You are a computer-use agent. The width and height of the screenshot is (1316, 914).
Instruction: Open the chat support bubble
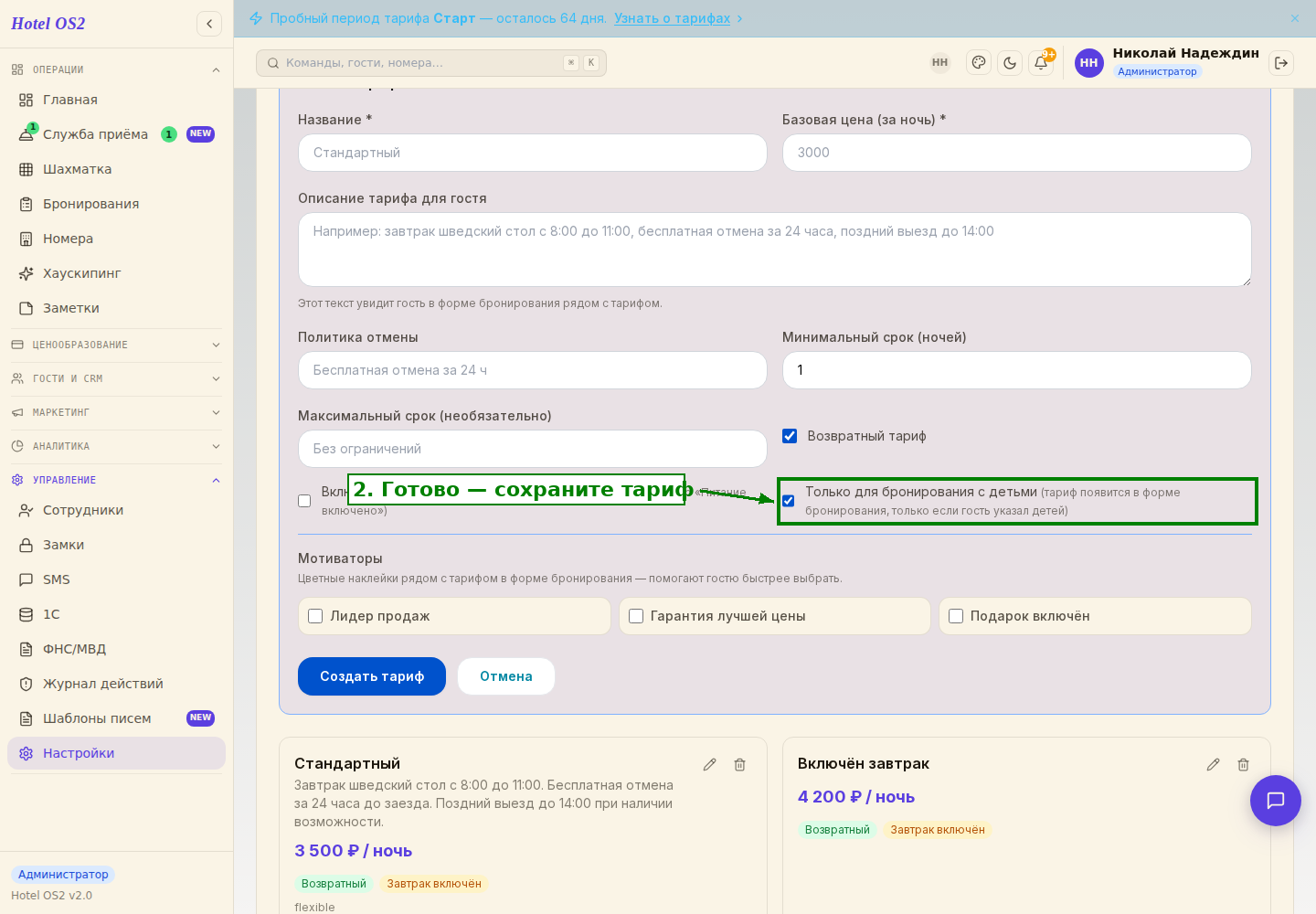1276,801
